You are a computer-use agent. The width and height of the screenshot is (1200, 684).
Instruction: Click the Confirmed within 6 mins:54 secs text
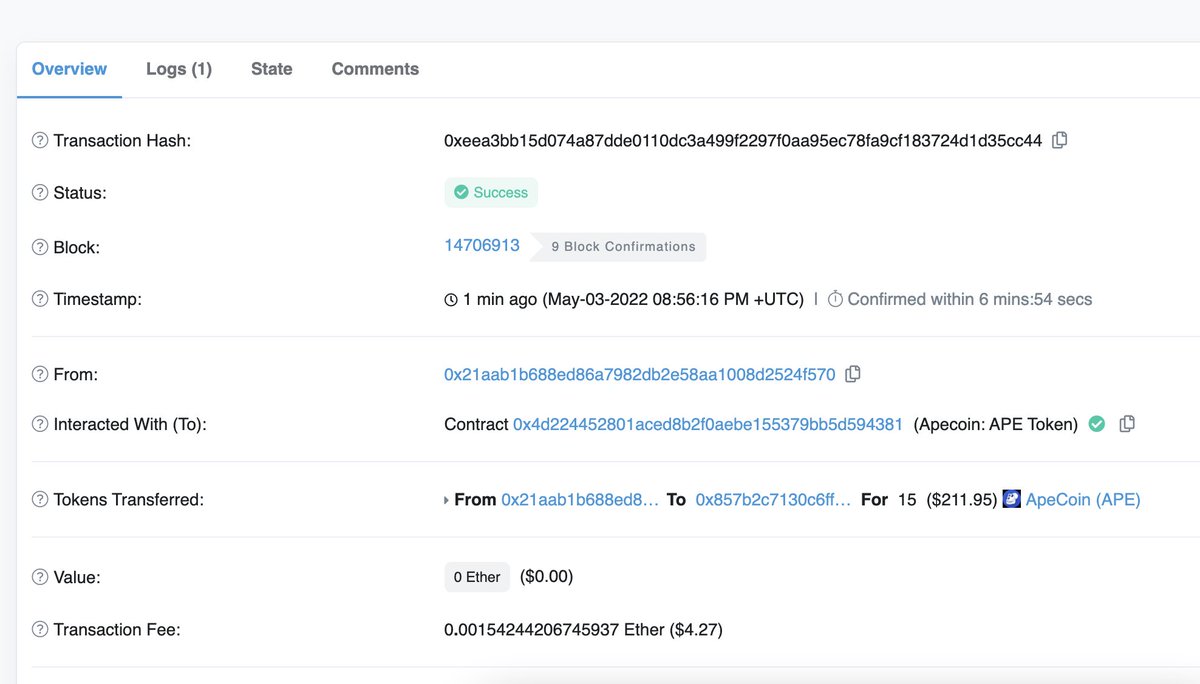pos(970,299)
